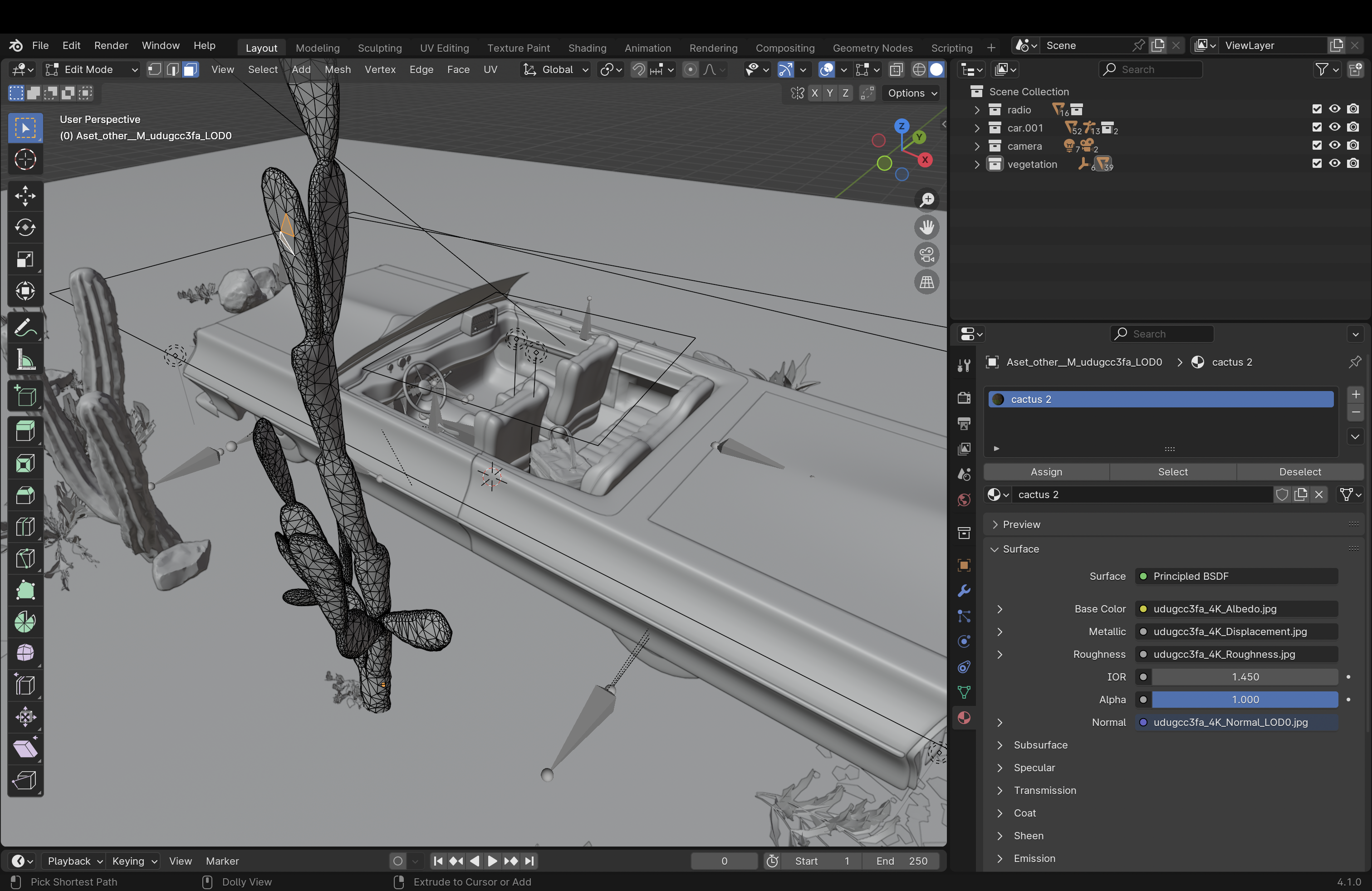Select the Move tool in toolbar
The image size is (1372, 891).
pos(25,196)
